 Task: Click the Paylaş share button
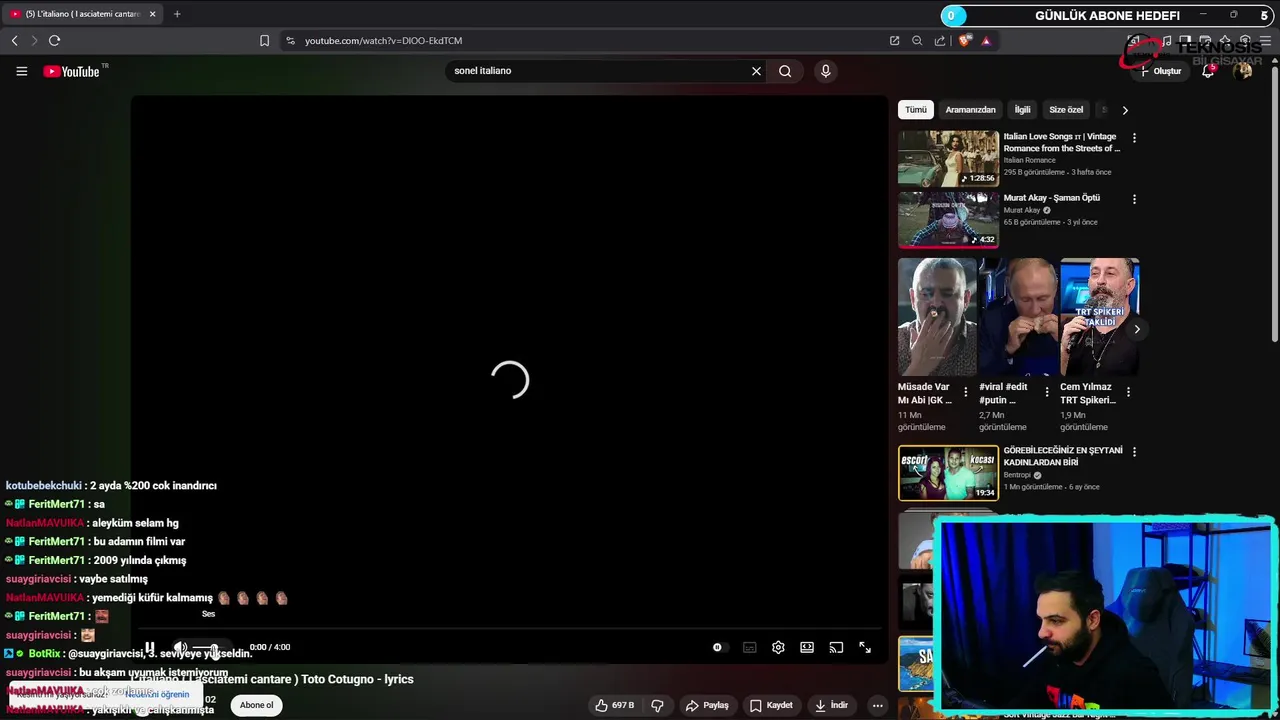point(707,705)
